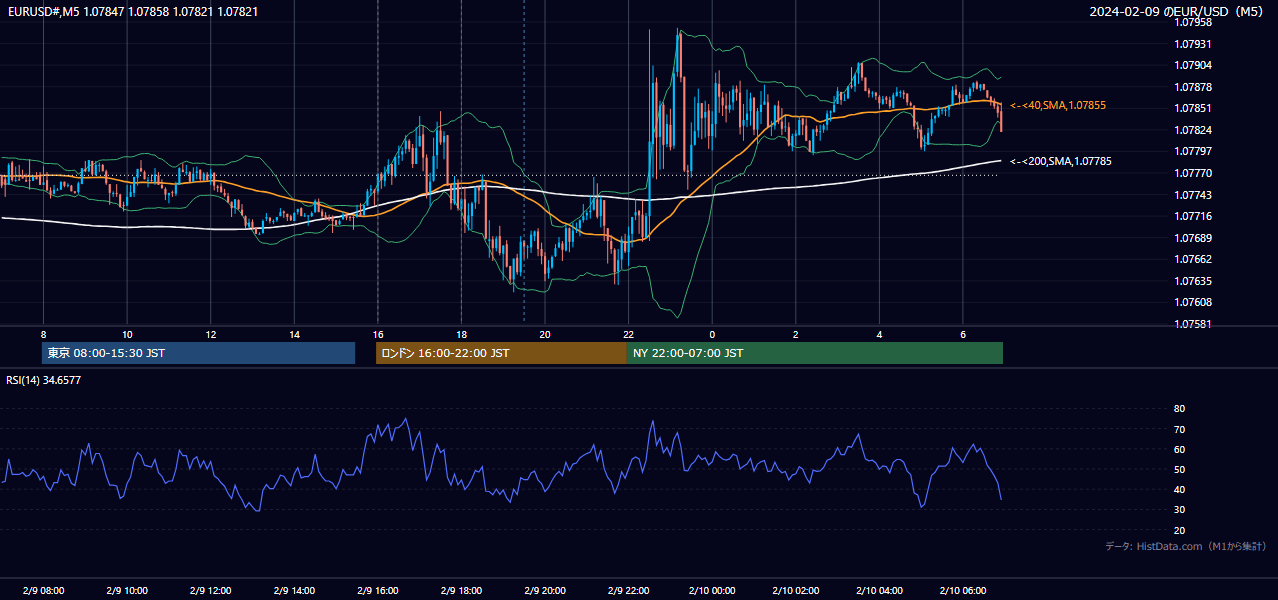1278x600 pixels.
Task: Click the bottom date label 2/9 22:00
Action: point(628,590)
